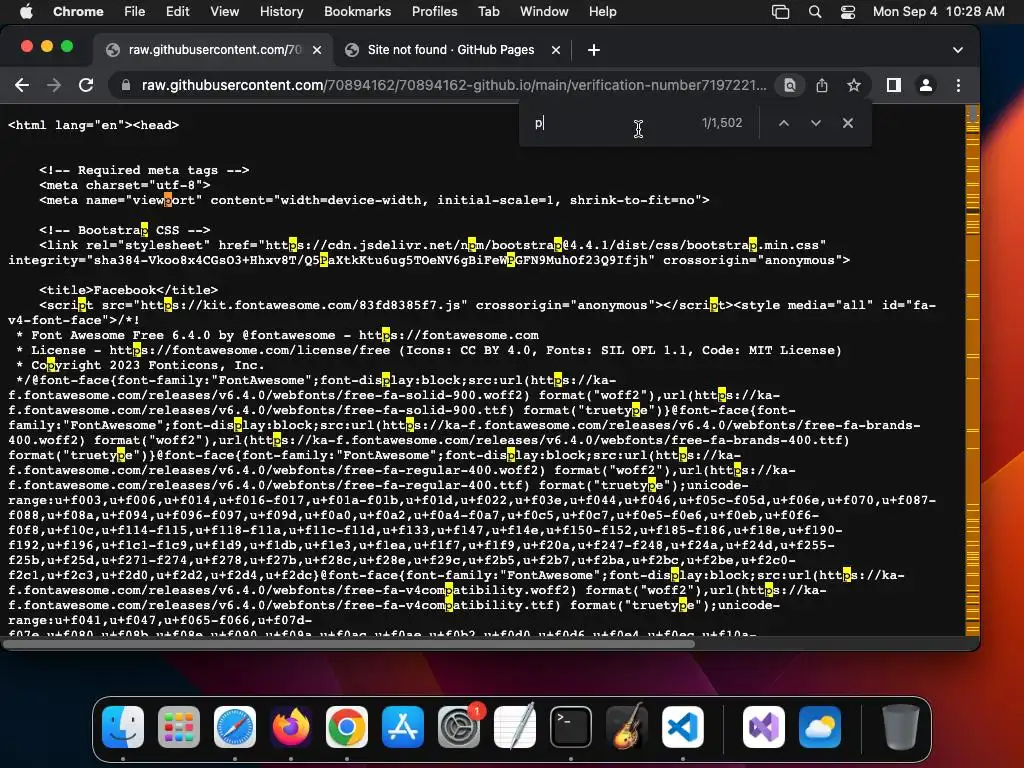Open Finder from the Dock

tap(123, 727)
